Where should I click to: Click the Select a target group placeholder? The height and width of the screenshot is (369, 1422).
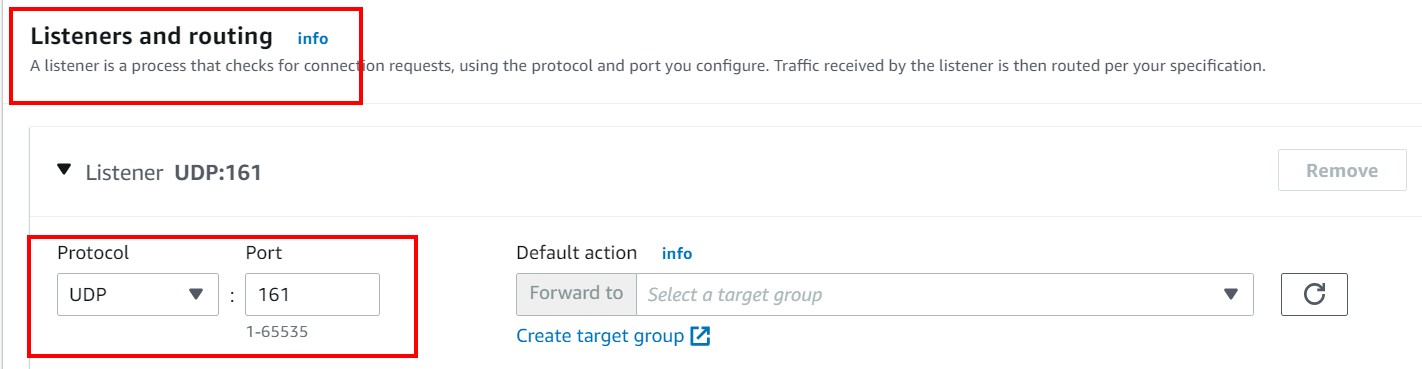pyautogui.click(x=735, y=295)
